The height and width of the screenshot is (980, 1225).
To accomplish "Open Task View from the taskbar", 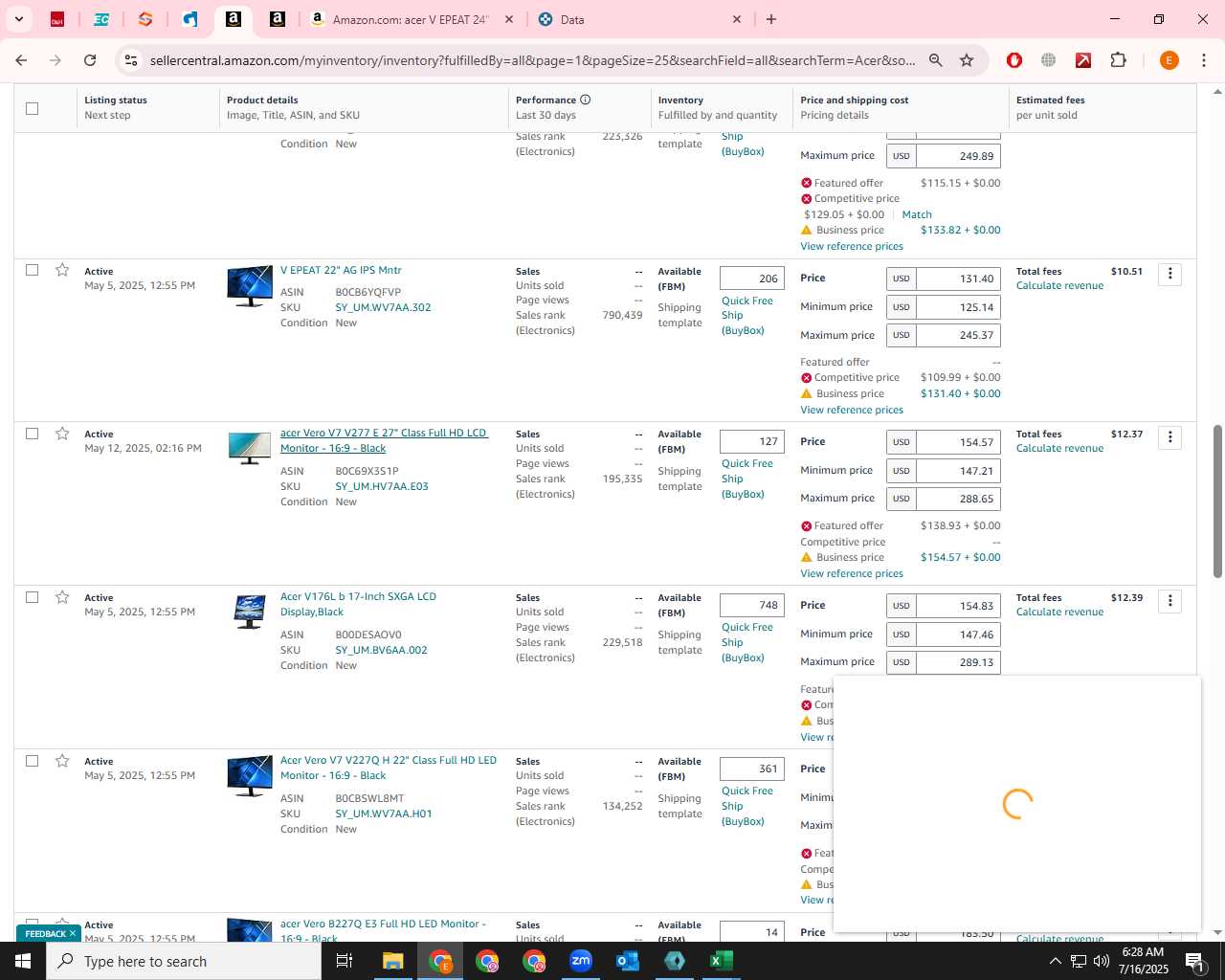I will [x=345, y=961].
